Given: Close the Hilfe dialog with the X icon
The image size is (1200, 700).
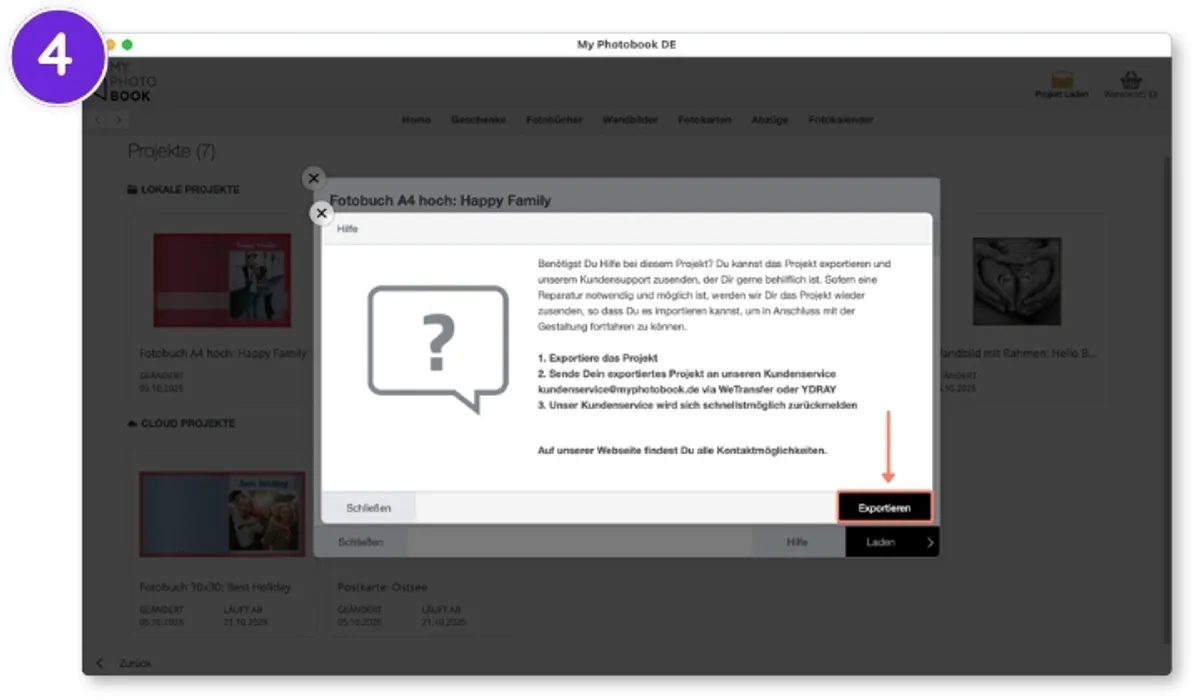Looking at the screenshot, I should [321, 213].
